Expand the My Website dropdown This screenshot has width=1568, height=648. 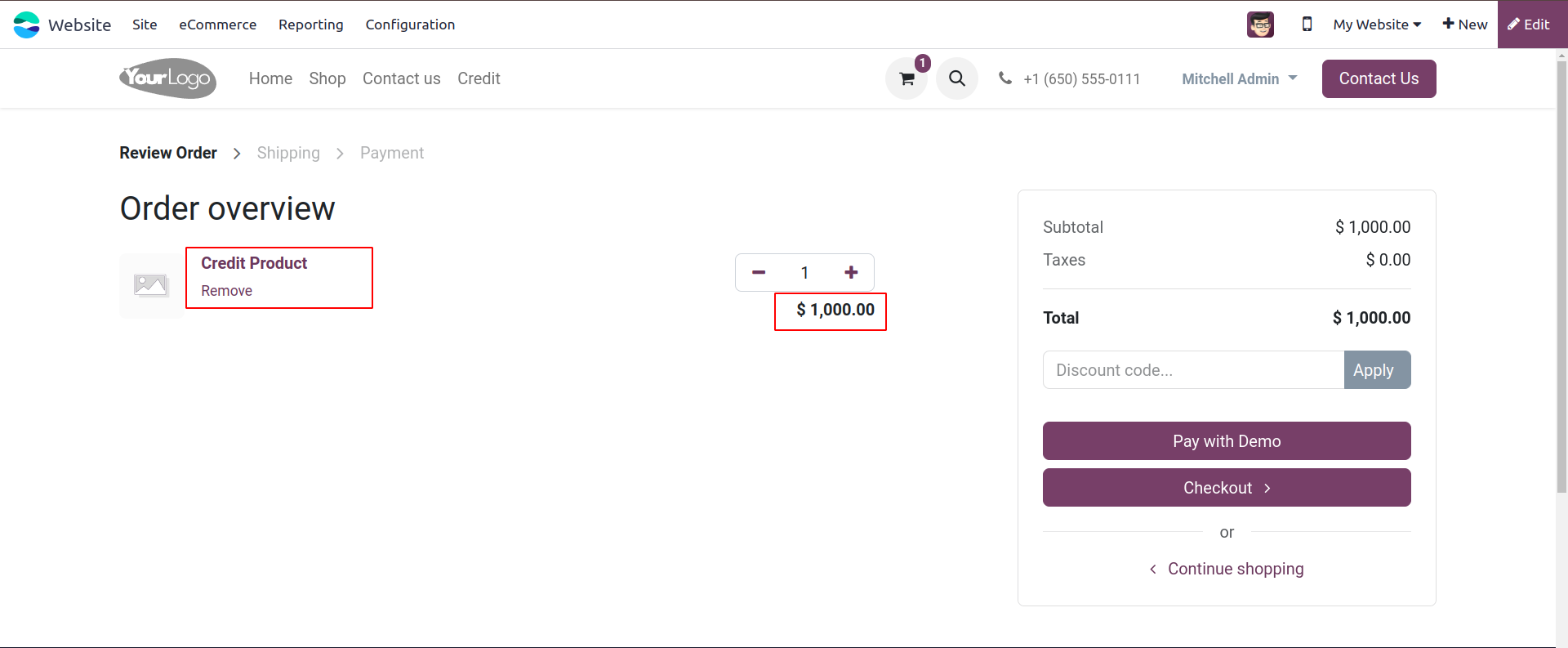(1377, 25)
